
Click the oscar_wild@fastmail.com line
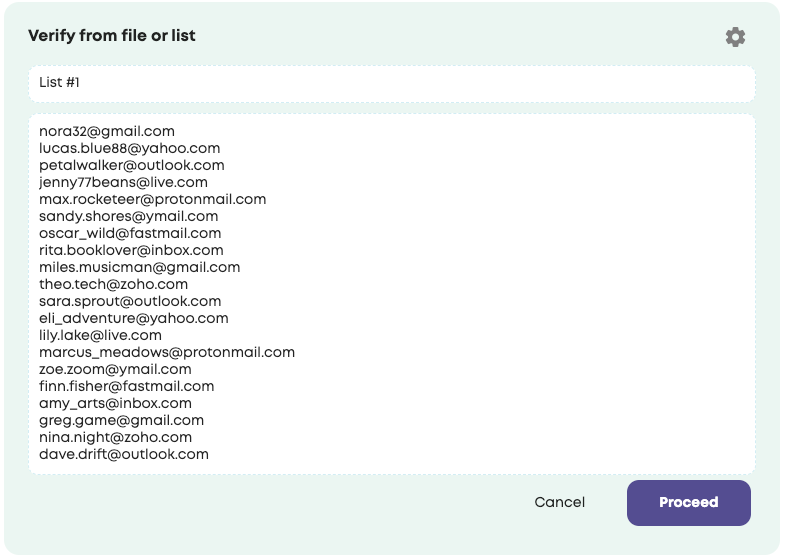(130, 233)
